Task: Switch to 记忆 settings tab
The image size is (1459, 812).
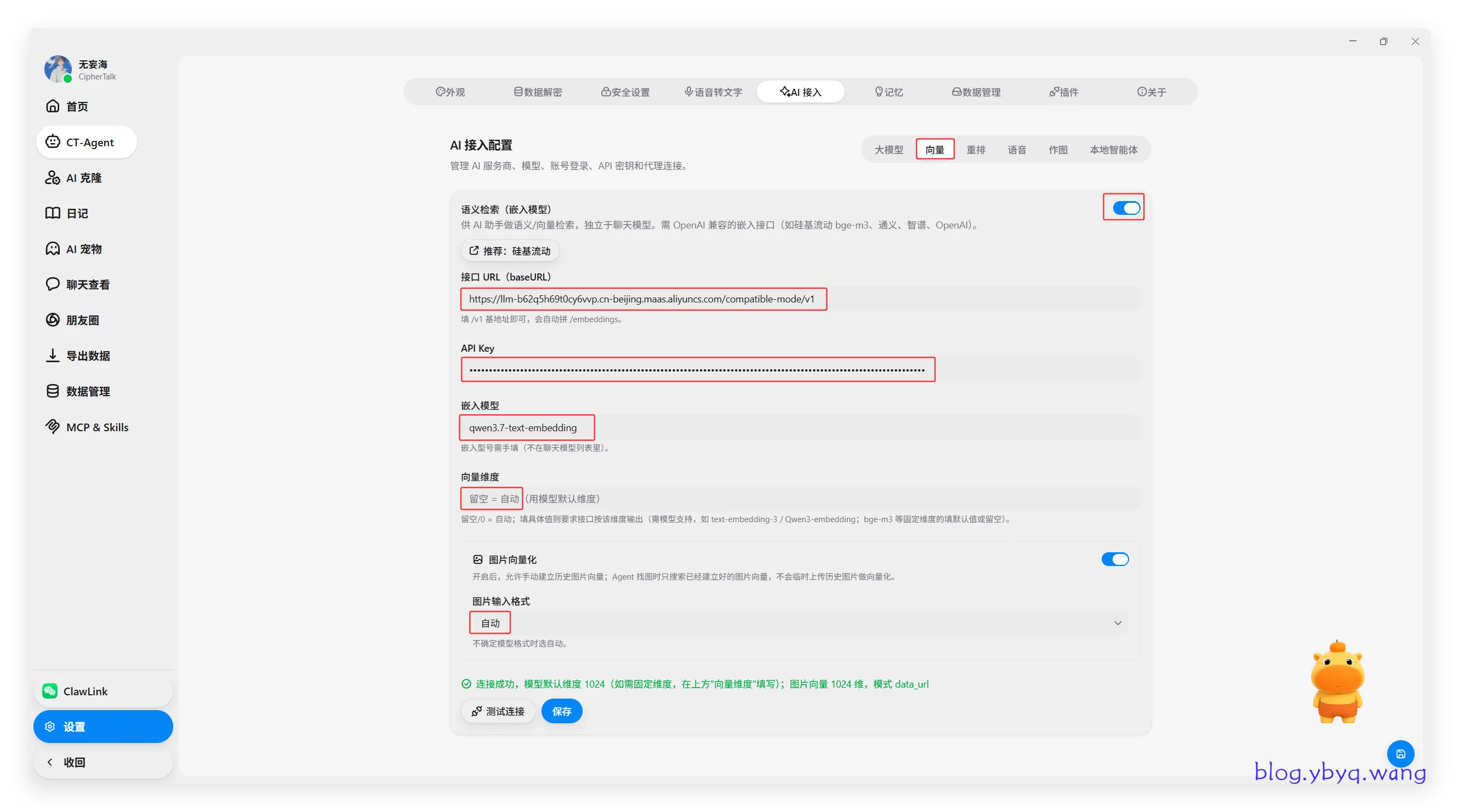Action: point(888,92)
